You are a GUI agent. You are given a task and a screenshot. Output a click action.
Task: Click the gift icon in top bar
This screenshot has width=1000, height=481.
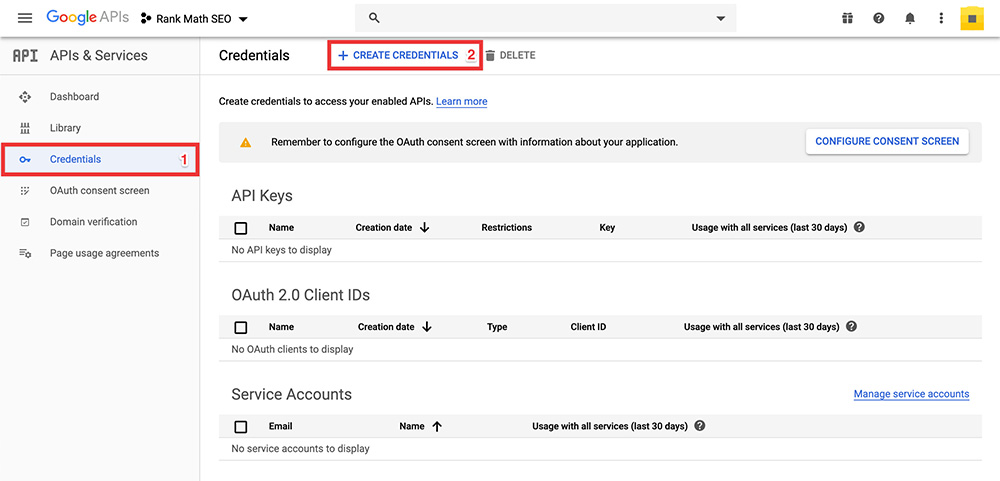(x=847, y=18)
